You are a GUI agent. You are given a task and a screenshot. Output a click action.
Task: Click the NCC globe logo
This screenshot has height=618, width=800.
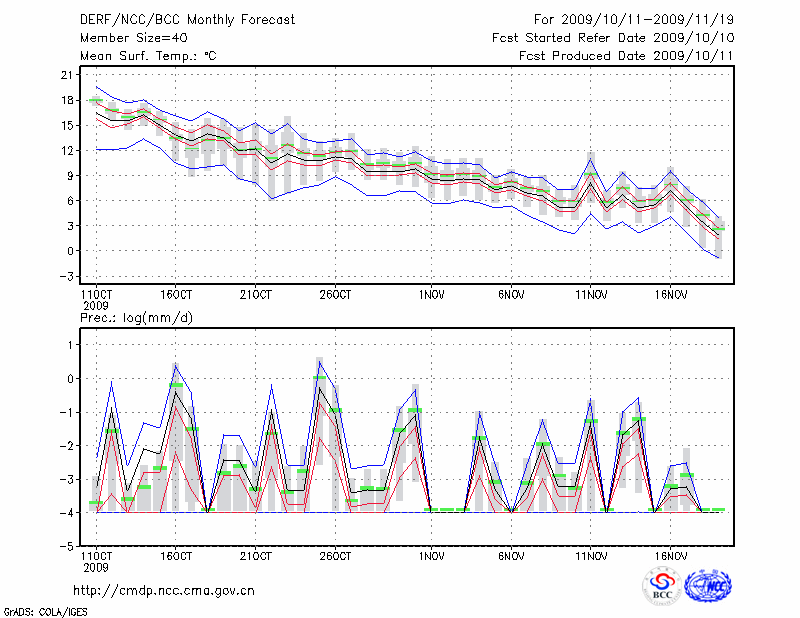coord(708,586)
